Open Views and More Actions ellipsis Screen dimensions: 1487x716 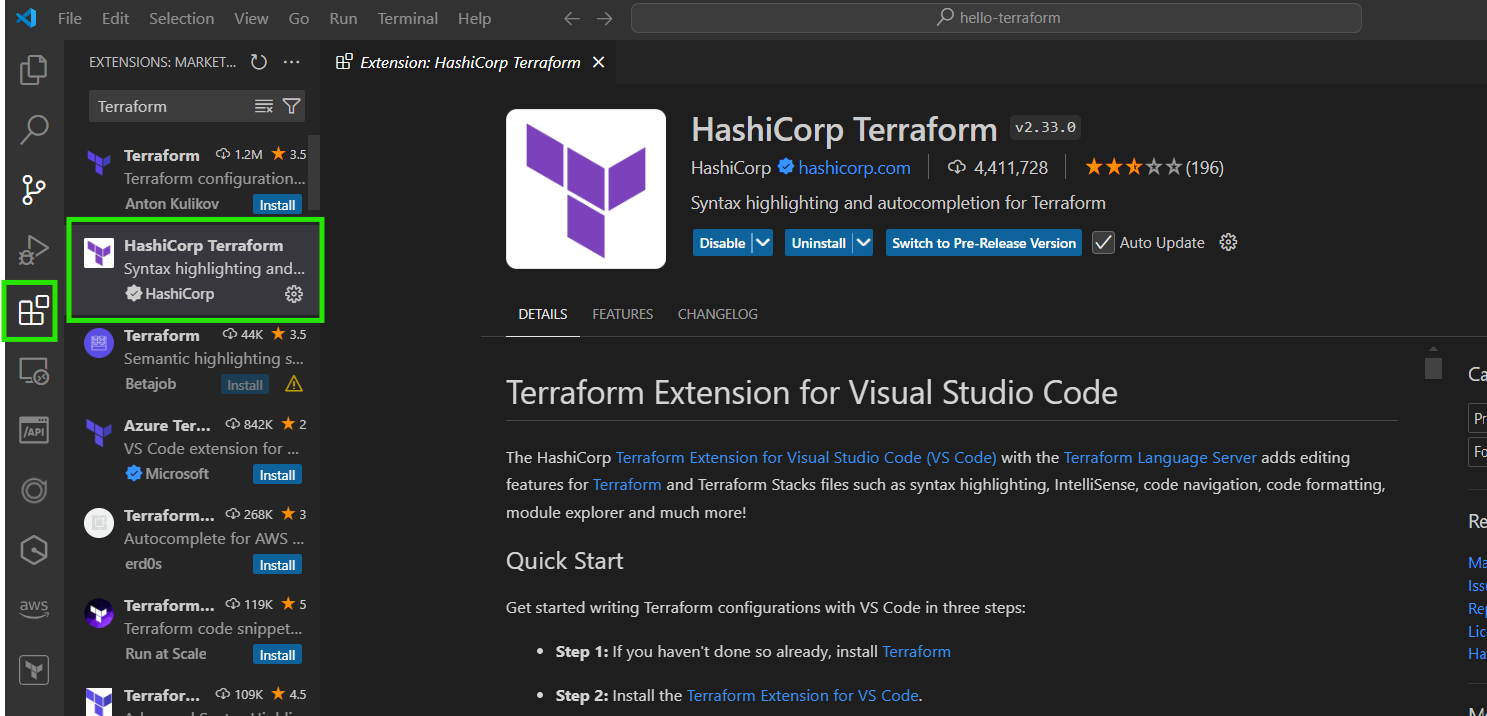pyautogui.click(x=292, y=62)
